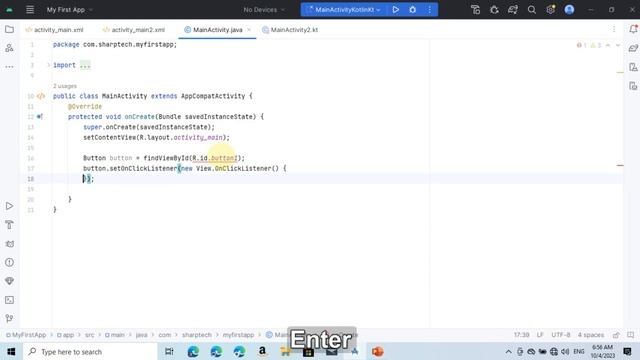Open PowerPoint from taskbar
This screenshot has height=360, width=640.
378,351
